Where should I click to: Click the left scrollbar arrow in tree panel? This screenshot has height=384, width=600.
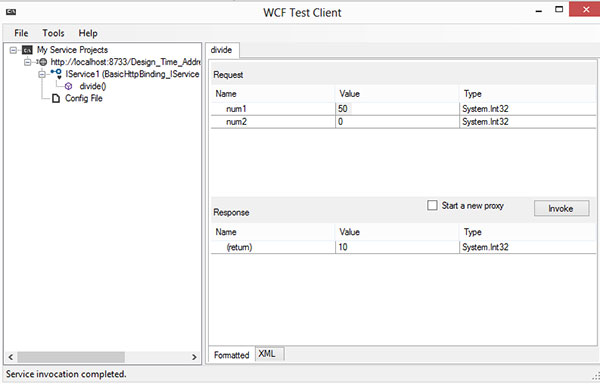11,357
